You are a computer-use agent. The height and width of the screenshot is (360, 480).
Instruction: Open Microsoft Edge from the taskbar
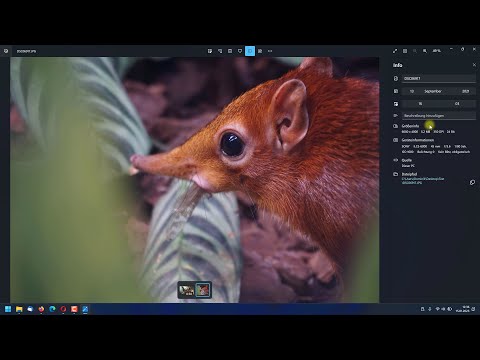[52, 309]
